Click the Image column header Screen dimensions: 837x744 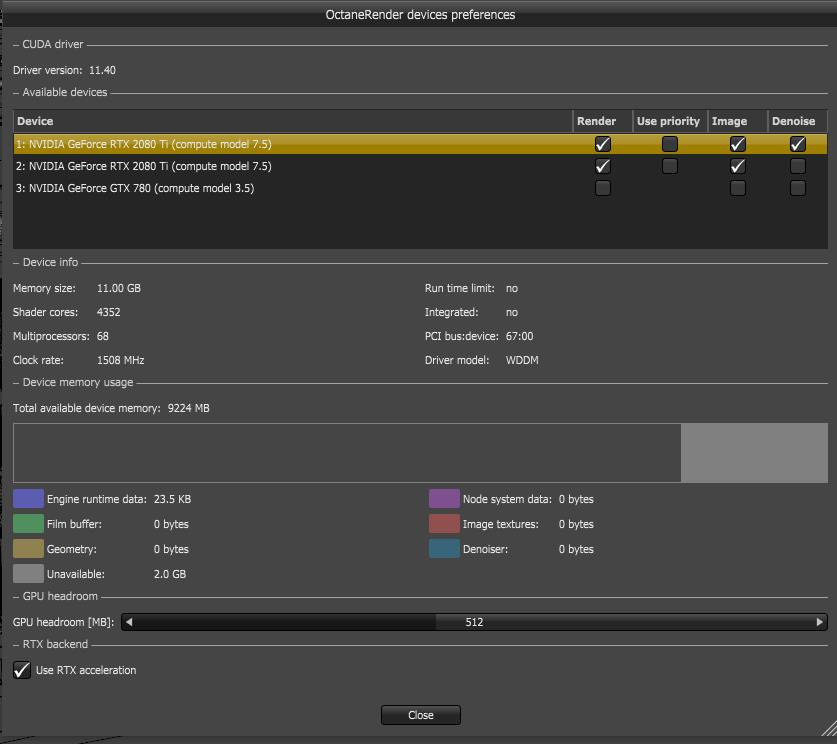pyautogui.click(x=737, y=121)
